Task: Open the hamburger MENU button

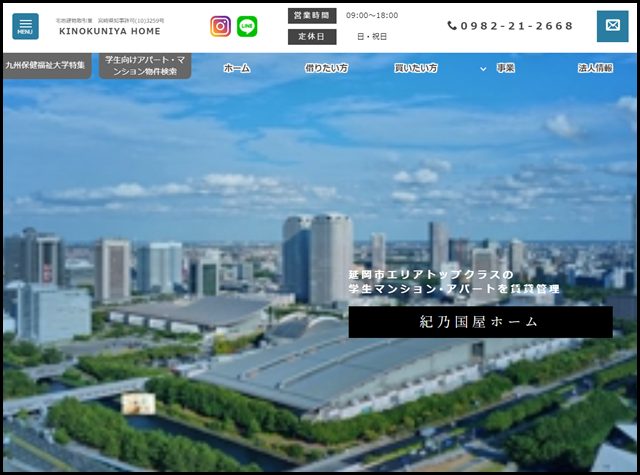Action: (x=25, y=26)
